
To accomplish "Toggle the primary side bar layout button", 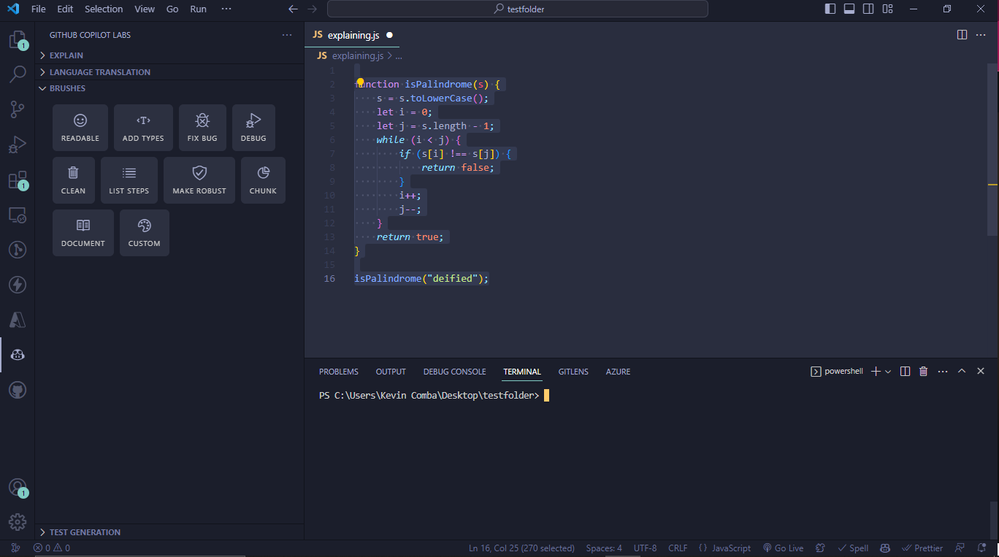I will click(x=830, y=9).
